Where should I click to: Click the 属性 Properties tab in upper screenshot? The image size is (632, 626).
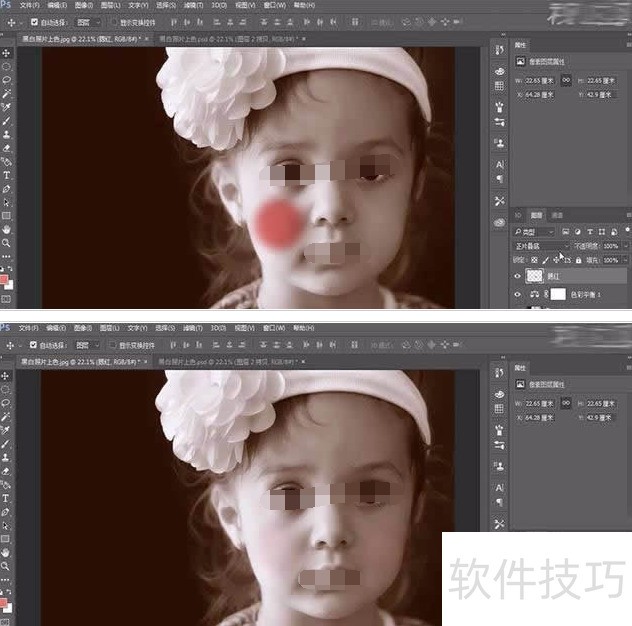(x=520, y=45)
